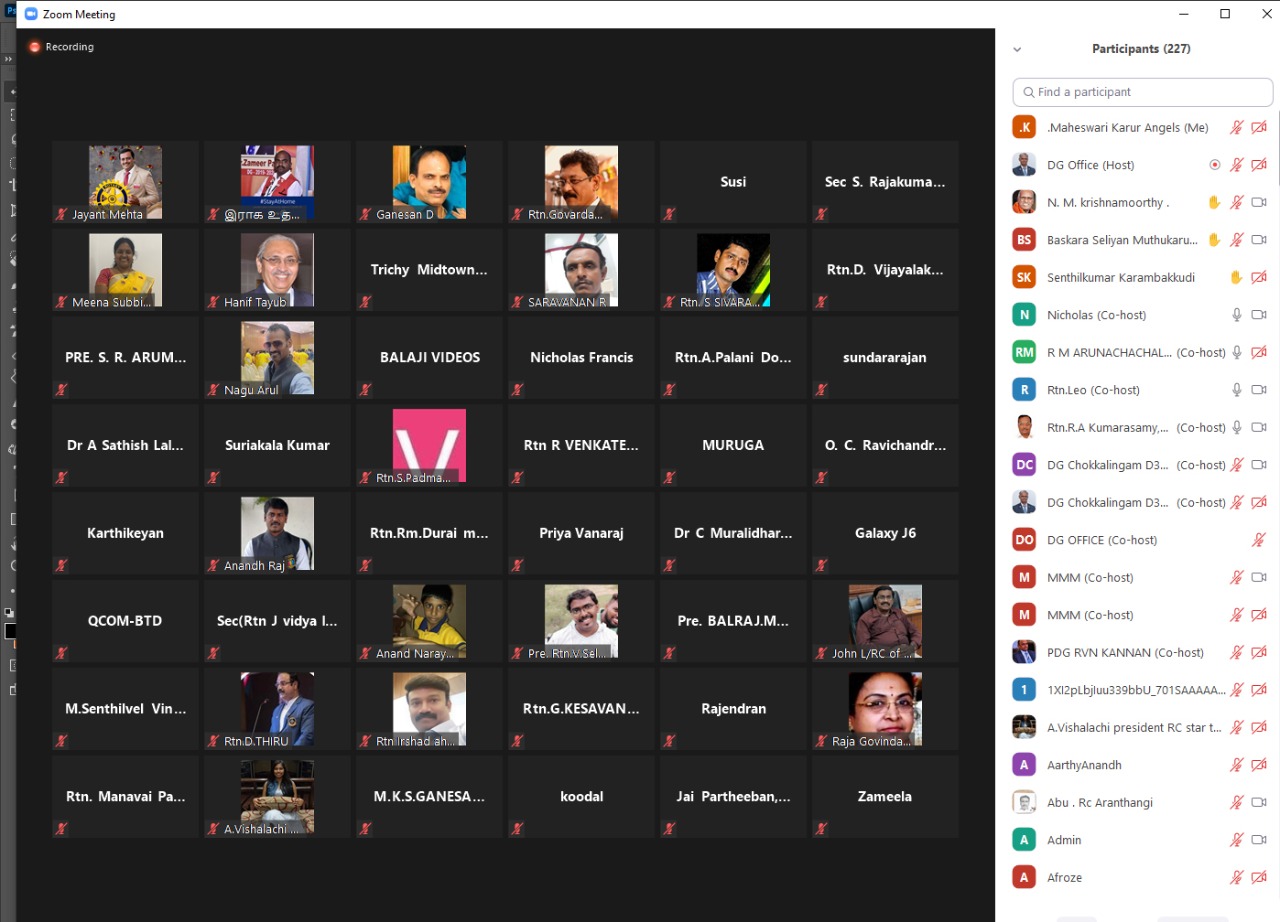Viewport: 1280px width, 922px height.
Task: Collapse the Participants panel using the chevron
Action: coord(1017,49)
